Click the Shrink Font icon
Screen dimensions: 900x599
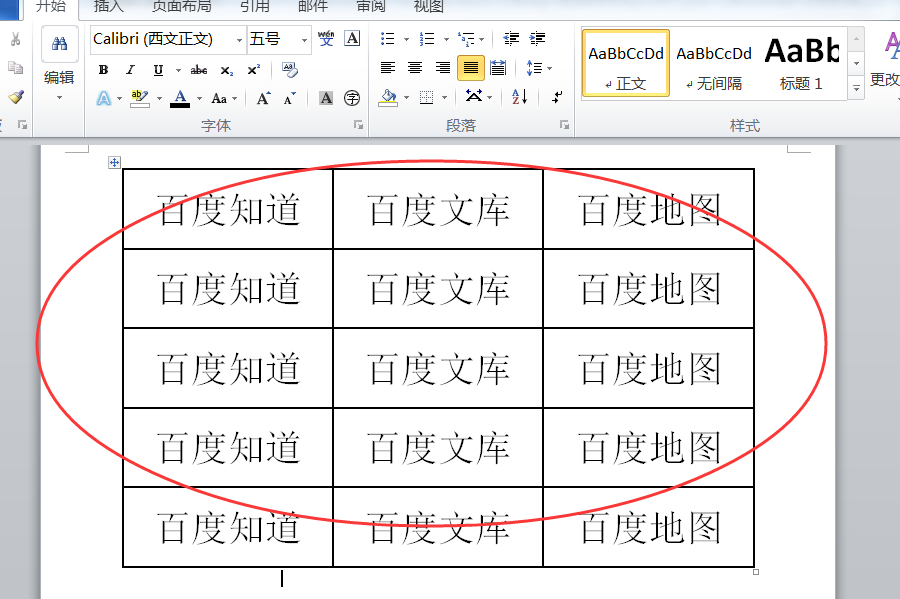[x=290, y=98]
